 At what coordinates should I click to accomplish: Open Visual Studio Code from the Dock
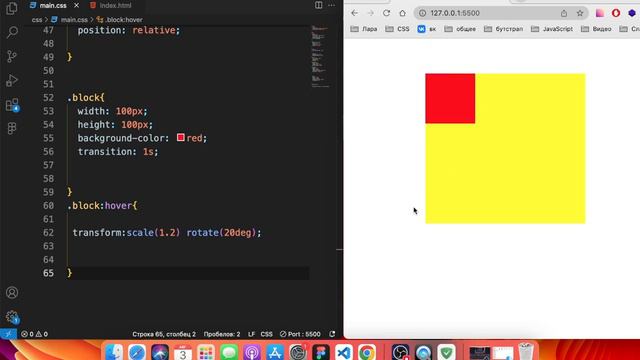344,352
